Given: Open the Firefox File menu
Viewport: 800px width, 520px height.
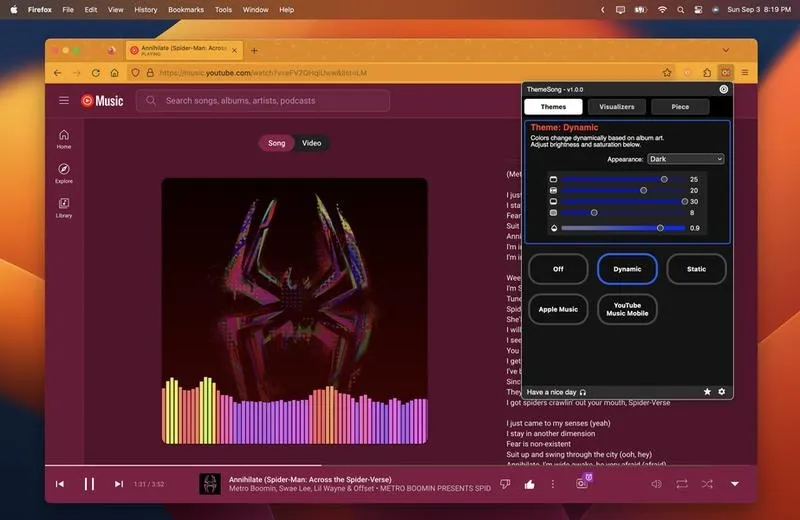Looking at the screenshot, I should 68,10.
